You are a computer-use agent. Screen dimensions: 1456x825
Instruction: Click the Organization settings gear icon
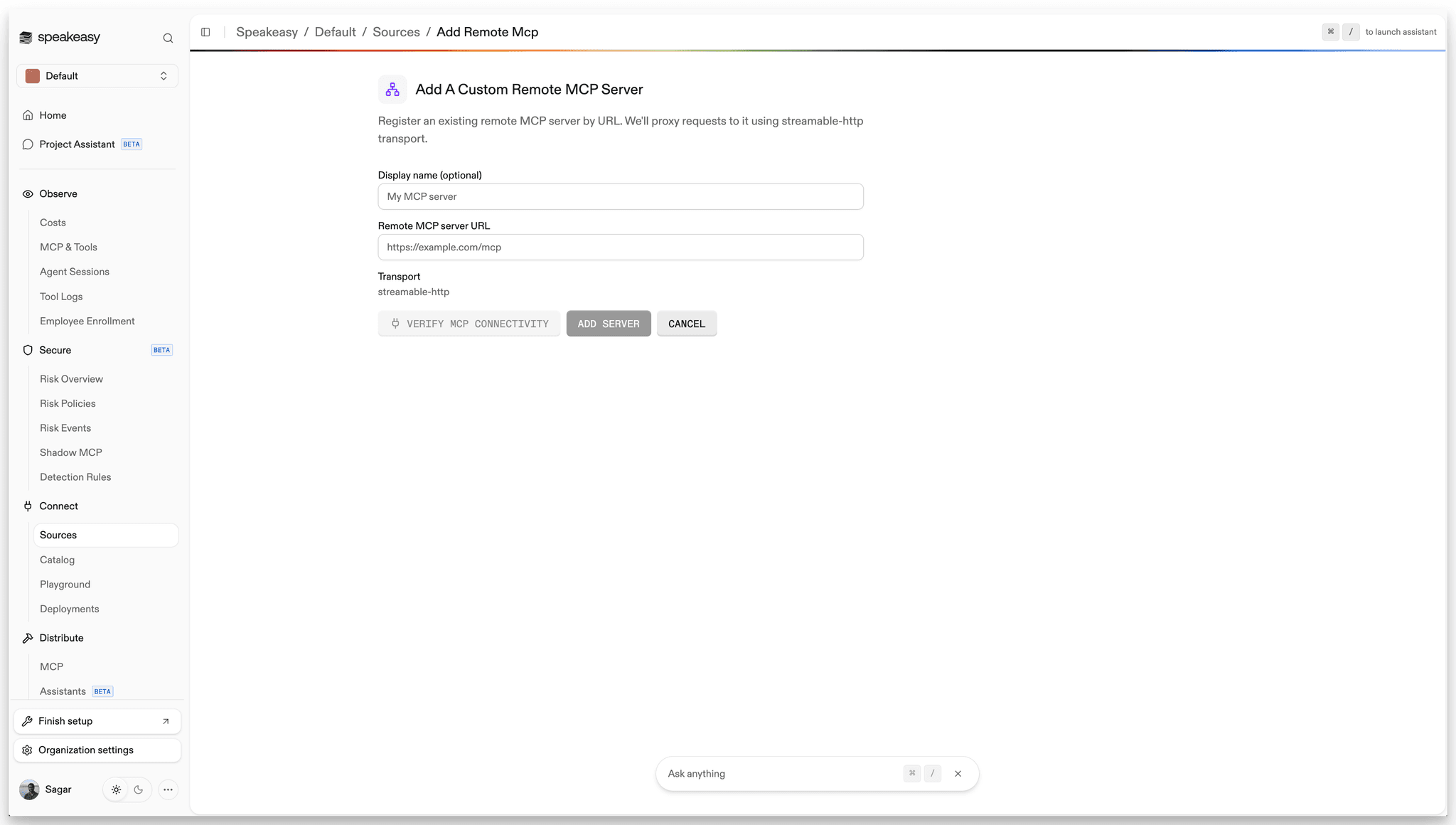(27, 750)
